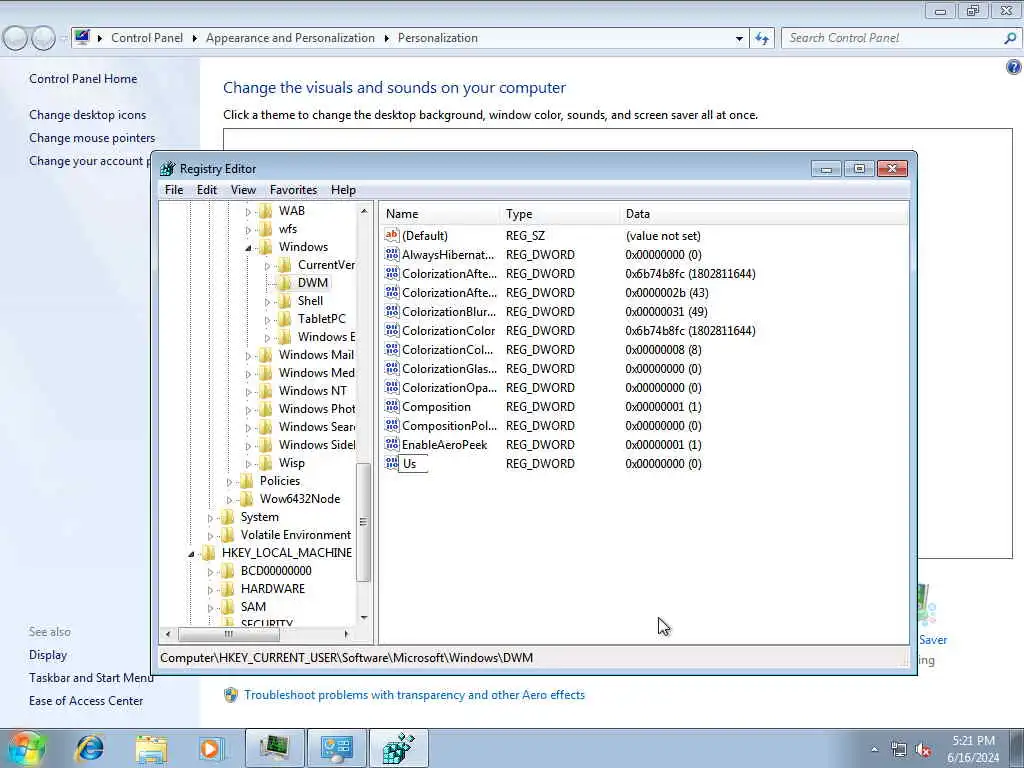The width and height of the screenshot is (1024, 768).
Task: Click the EnableAeroPeek DWORD icon
Action: (x=392, y=443)
